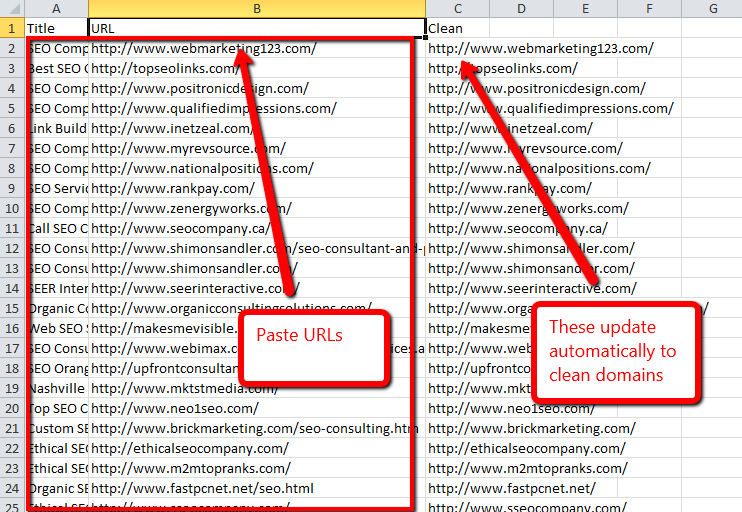Click title cell 'Top SEO C' in row 20
Image resolution: width=742 pixels, height=512 pixels.
(x=56, y=408)
